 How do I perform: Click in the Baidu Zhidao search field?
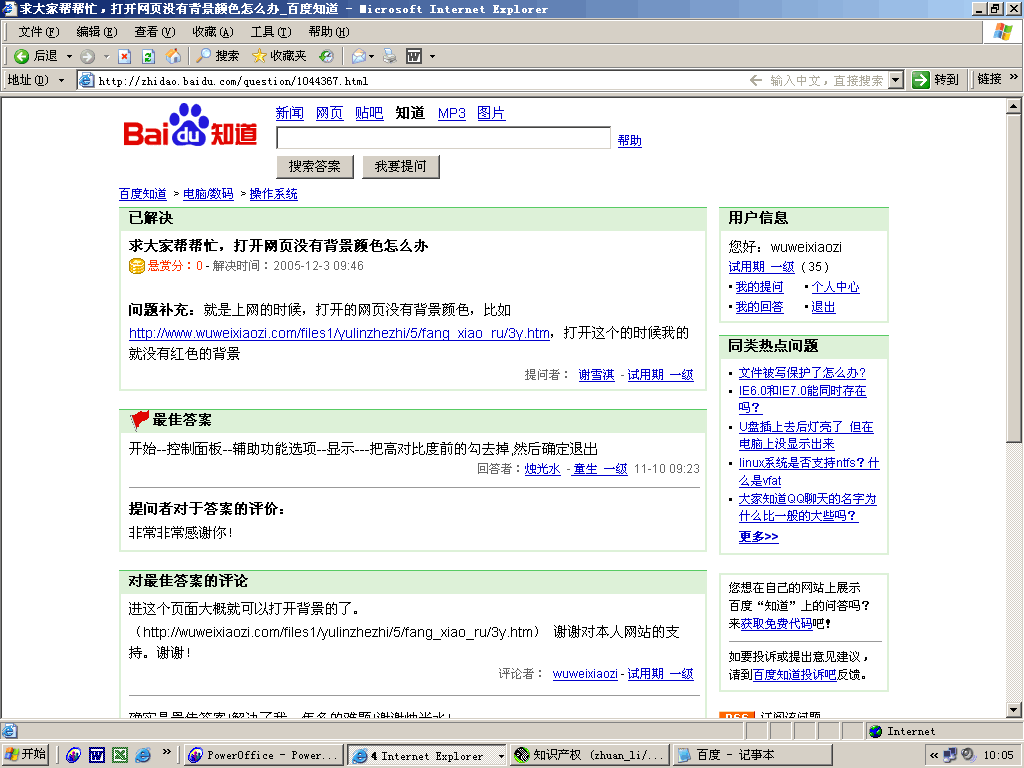click(x=443, y=138)
